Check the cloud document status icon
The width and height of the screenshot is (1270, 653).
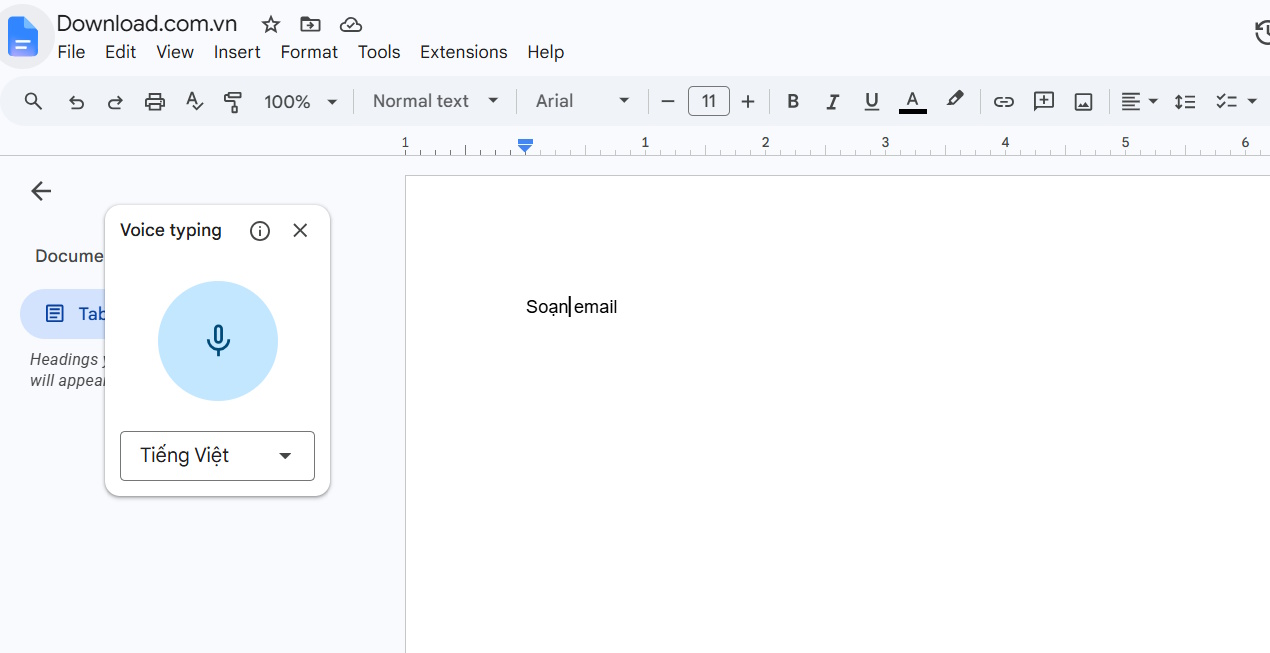351,24
